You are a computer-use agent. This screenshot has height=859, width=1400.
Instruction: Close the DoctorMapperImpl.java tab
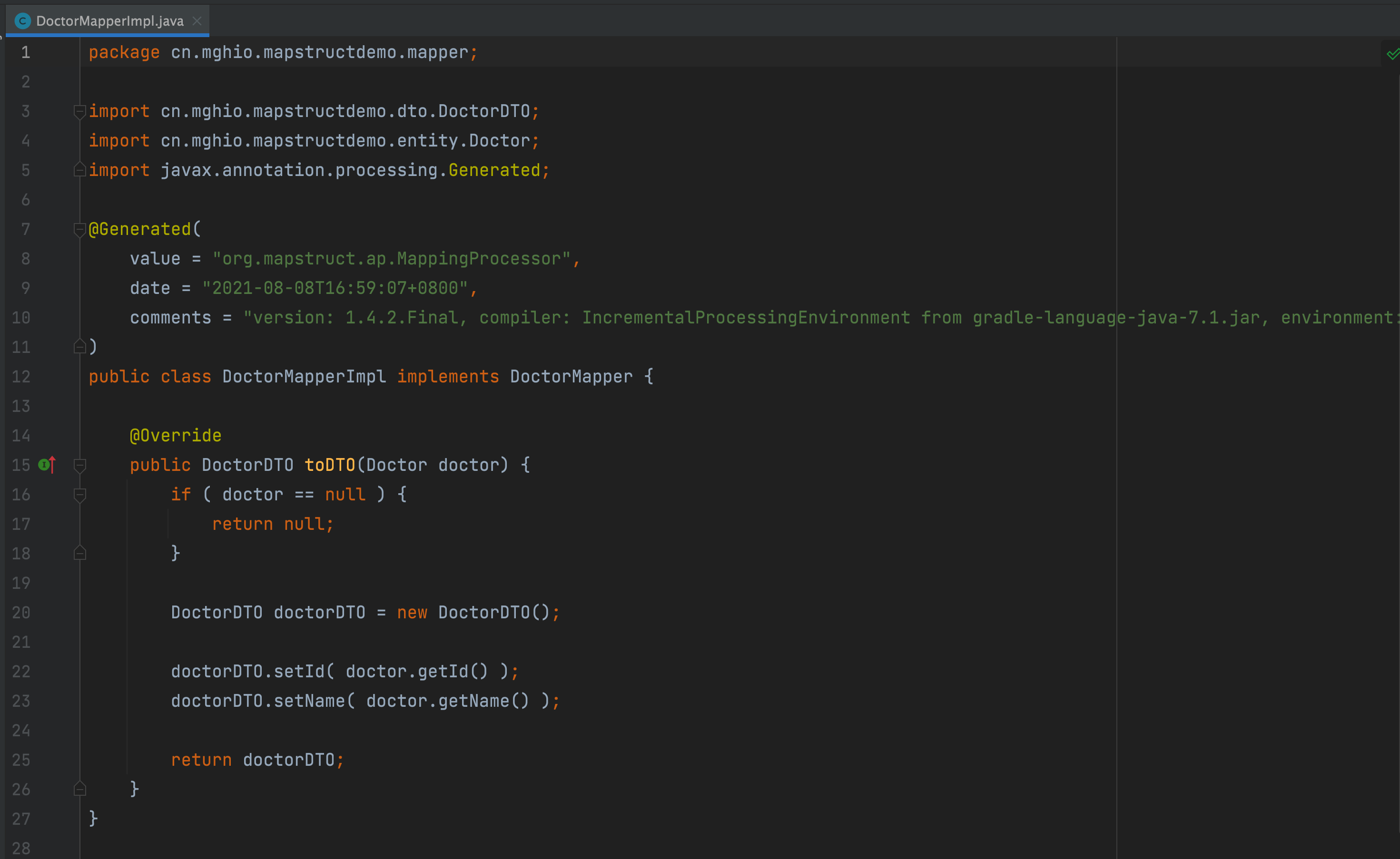tap(197, 21)
